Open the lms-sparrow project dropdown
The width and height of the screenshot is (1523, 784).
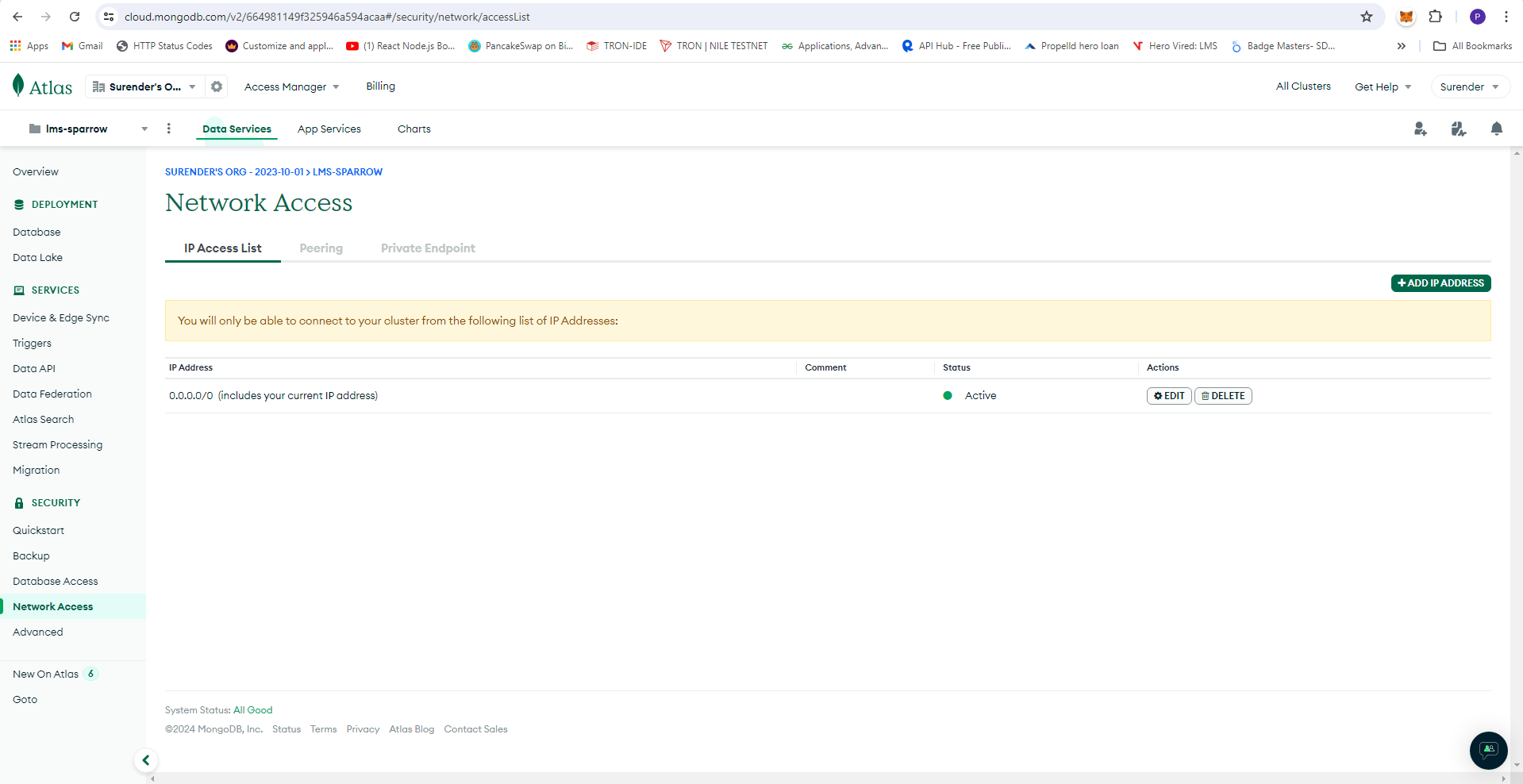pos(88,129)
